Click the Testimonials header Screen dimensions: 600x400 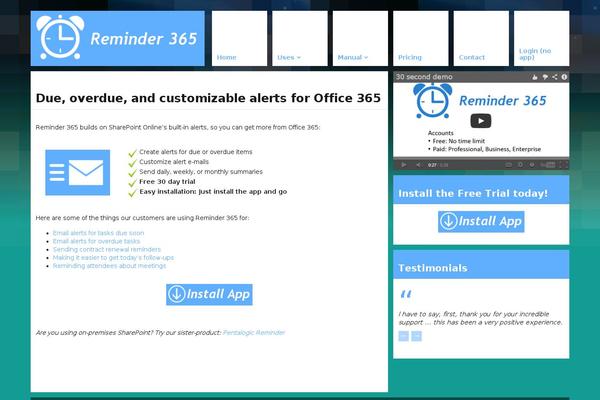click(x=433, y=268)
